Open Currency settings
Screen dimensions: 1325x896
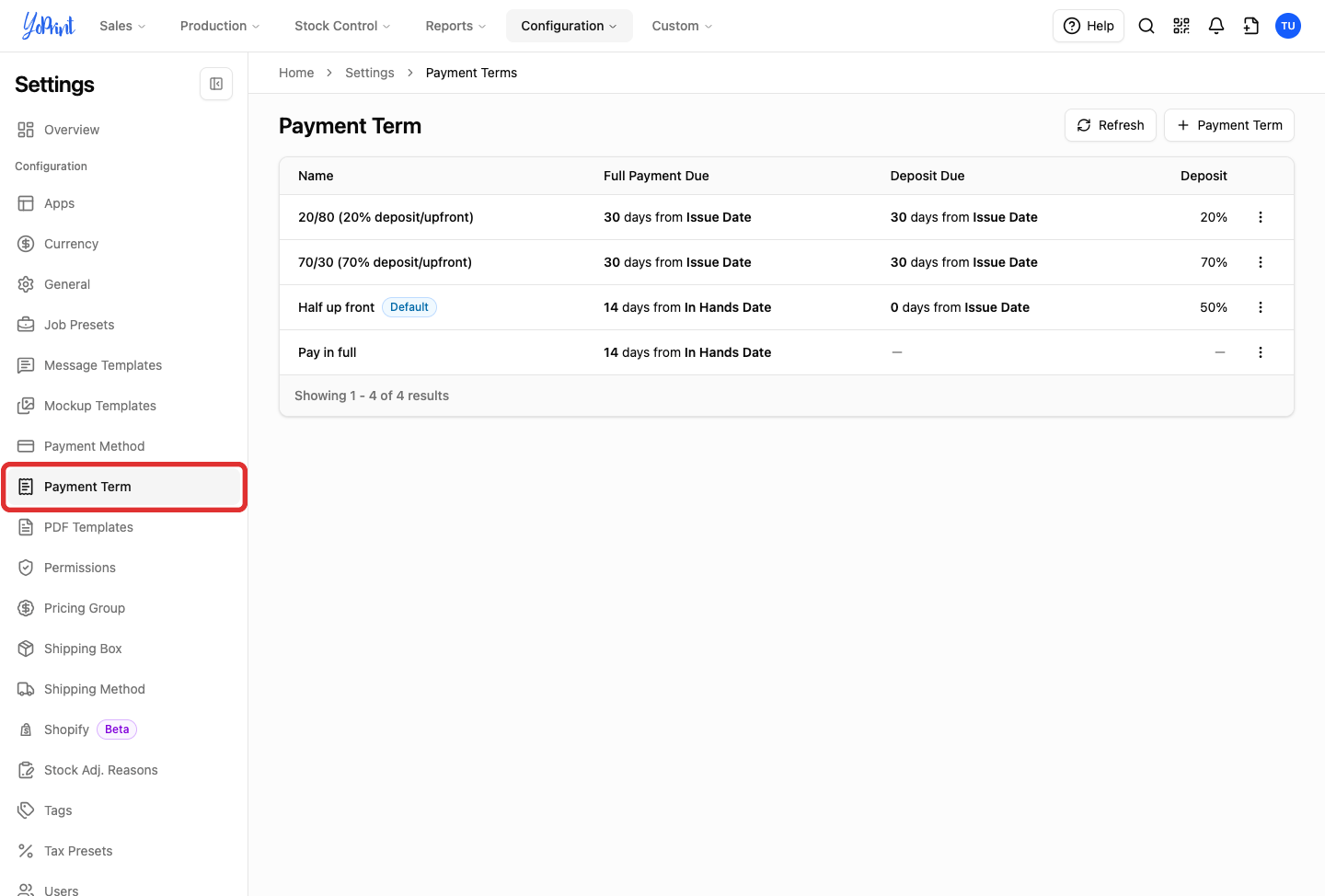(x=124, y=244)
